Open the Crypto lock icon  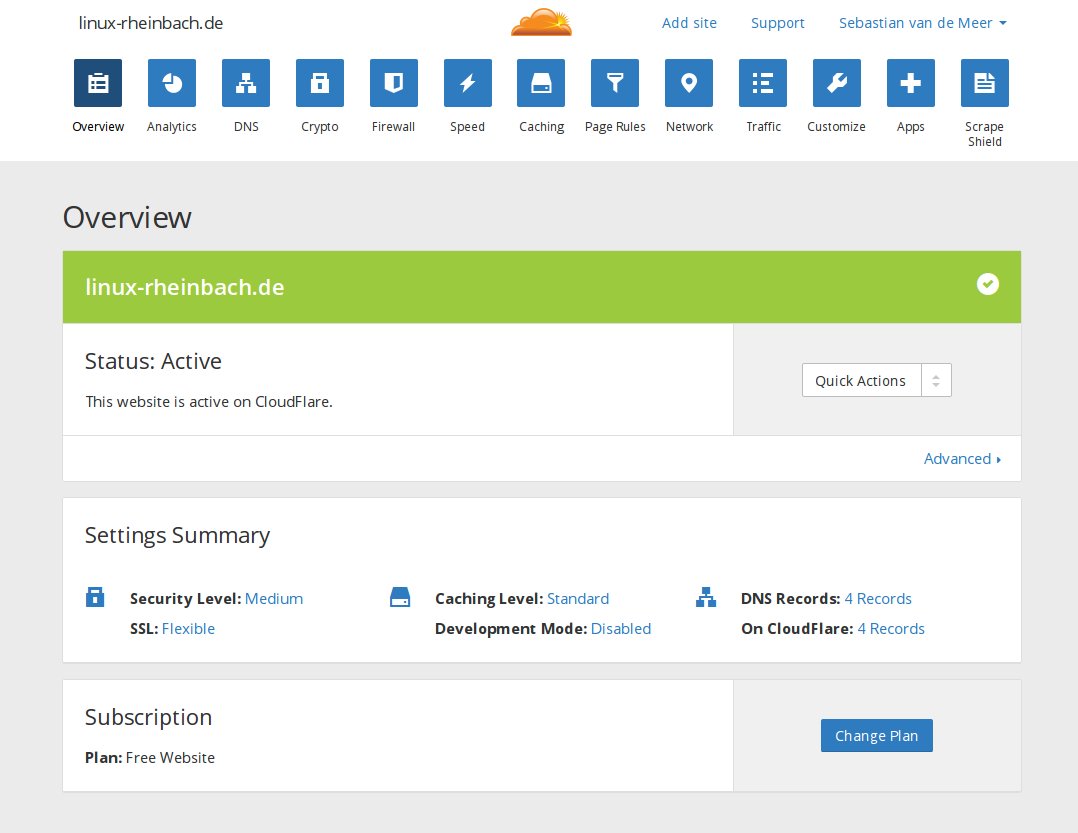click(320, 83)
